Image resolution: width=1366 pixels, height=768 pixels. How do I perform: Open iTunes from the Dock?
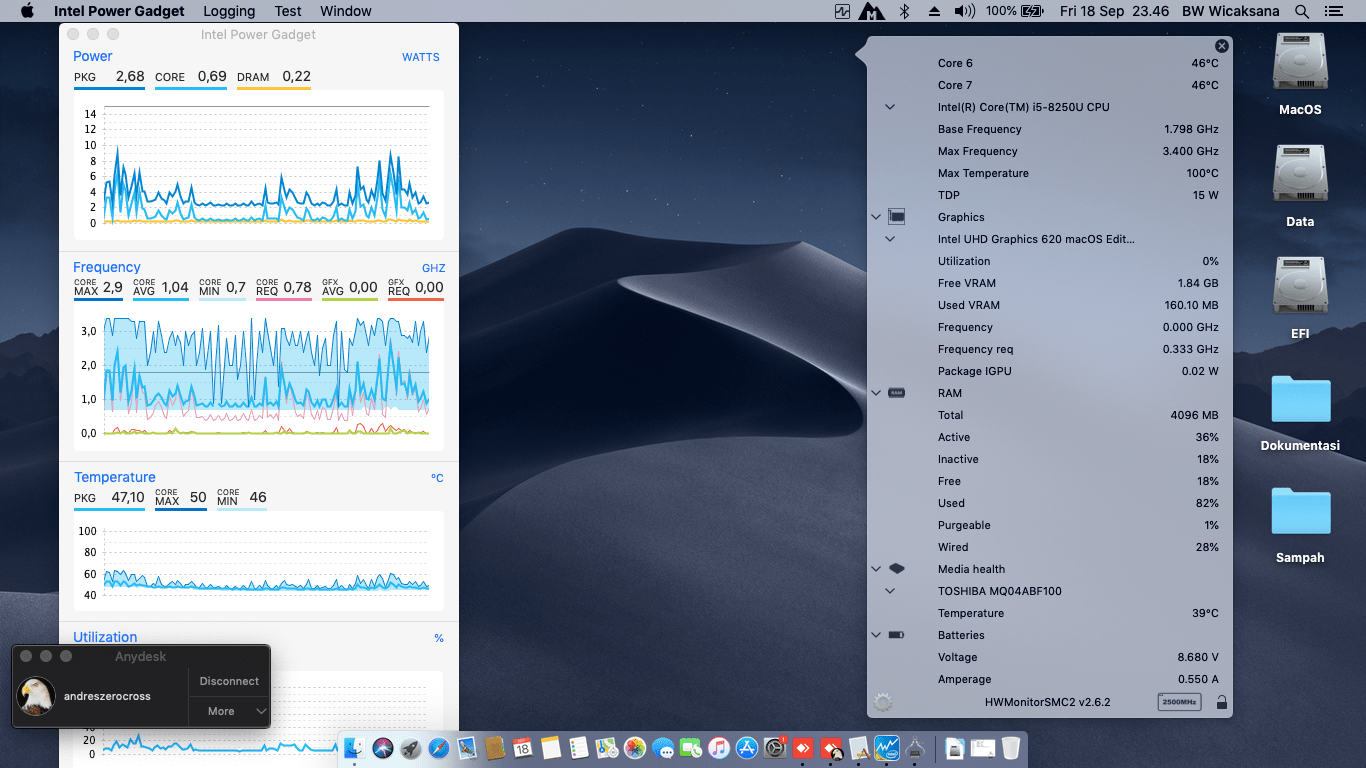719,747
